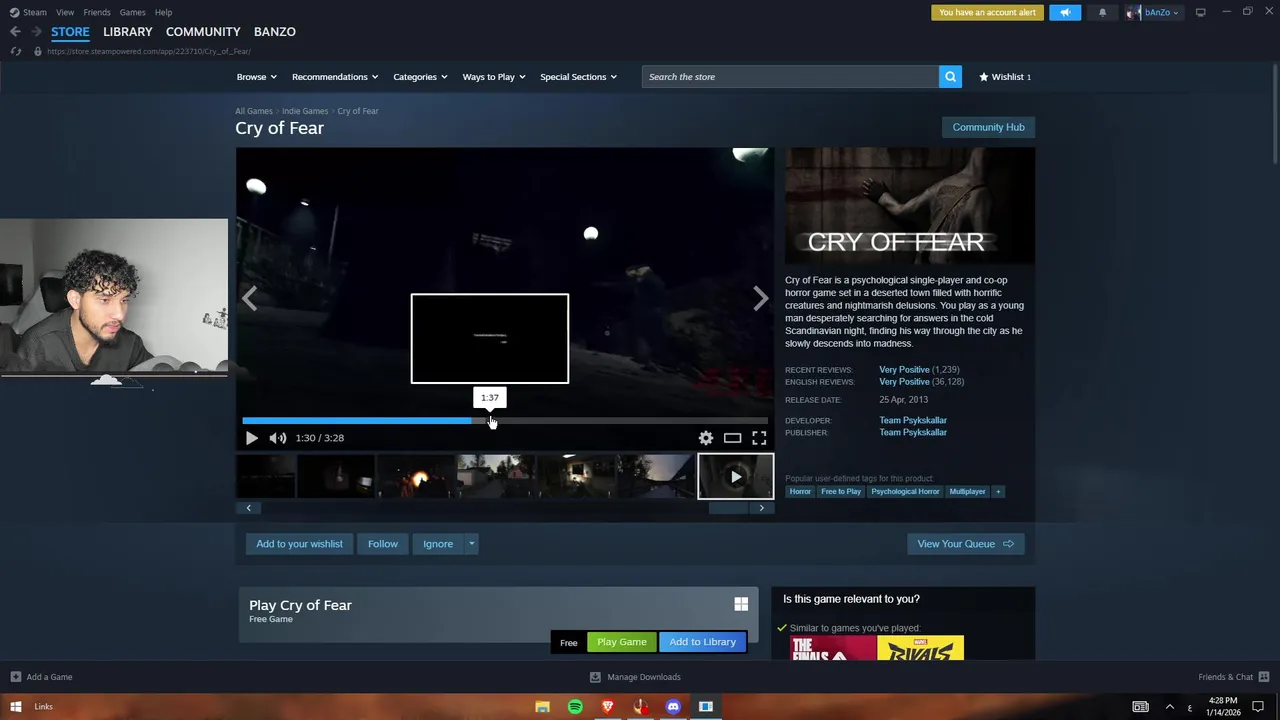This screenshot has width=1280, height=720.
Task: Mute the trailer volume
Action: coord(278,438)
